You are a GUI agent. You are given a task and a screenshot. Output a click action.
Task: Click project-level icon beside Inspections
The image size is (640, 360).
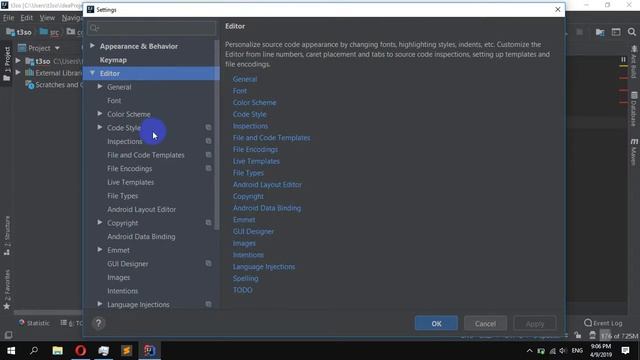(208, 141)
